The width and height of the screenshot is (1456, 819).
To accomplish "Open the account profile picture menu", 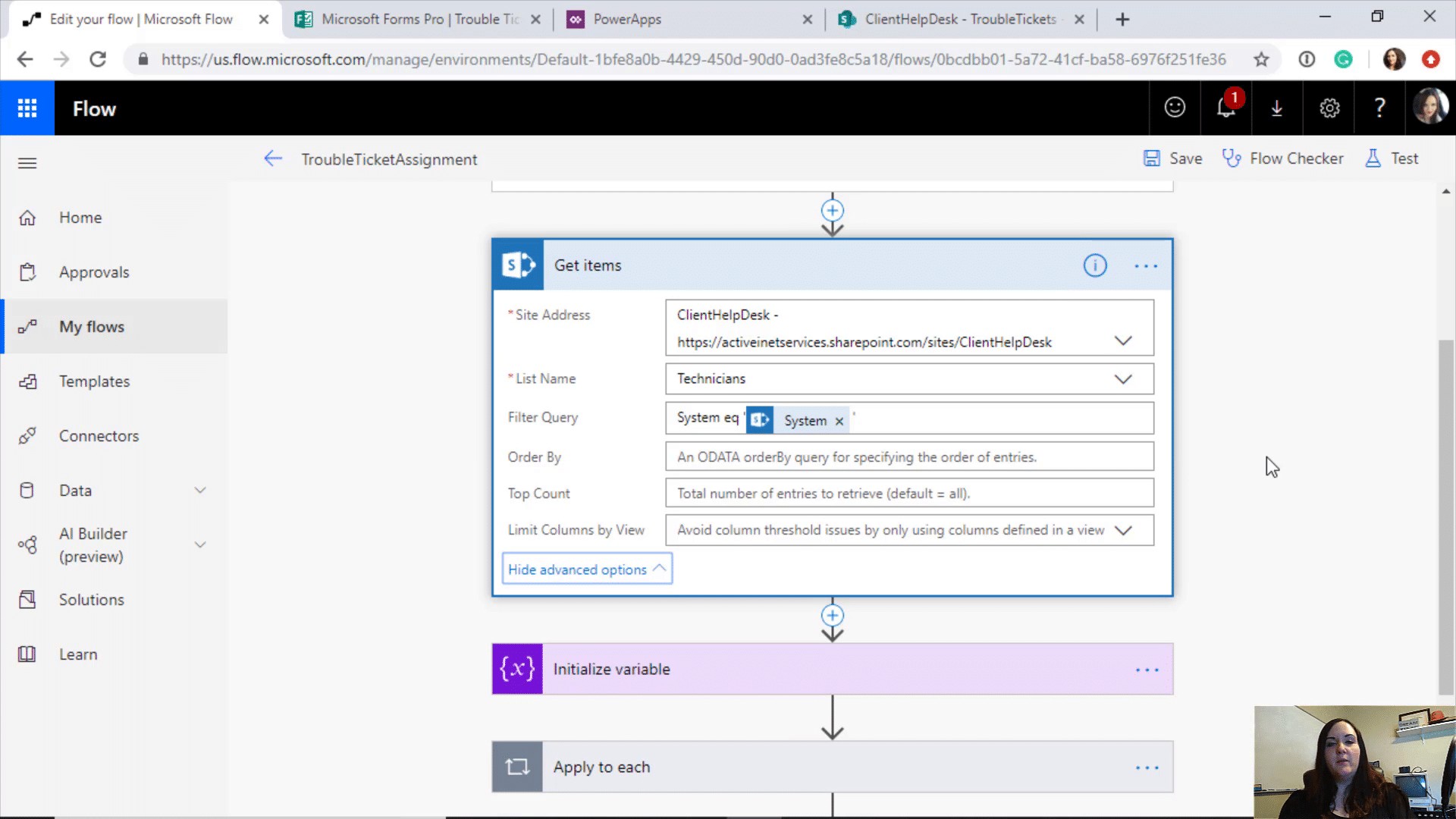I will pyautogui.click(x=1430, y=107).
